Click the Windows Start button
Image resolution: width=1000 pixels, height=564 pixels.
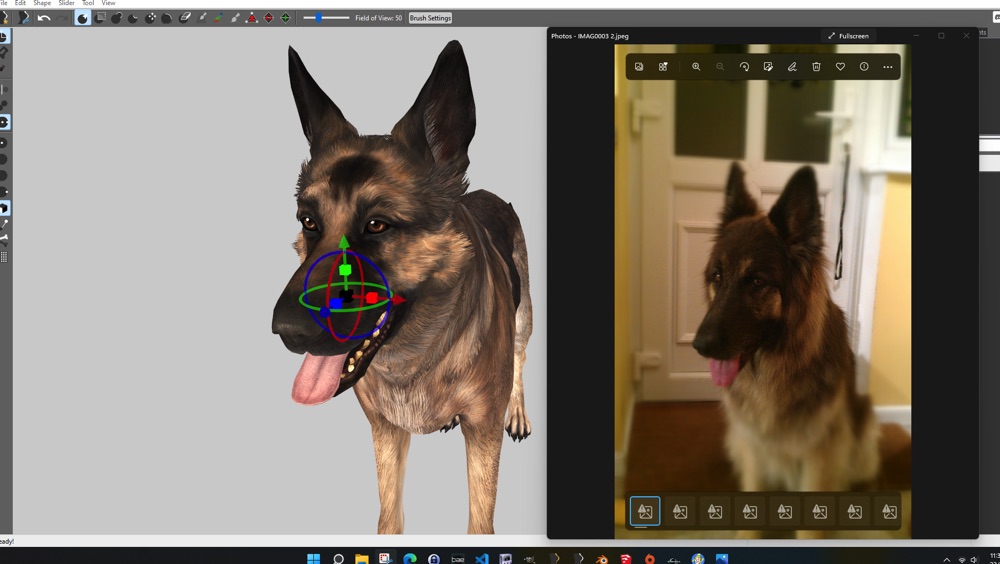[x=313, y=559]
